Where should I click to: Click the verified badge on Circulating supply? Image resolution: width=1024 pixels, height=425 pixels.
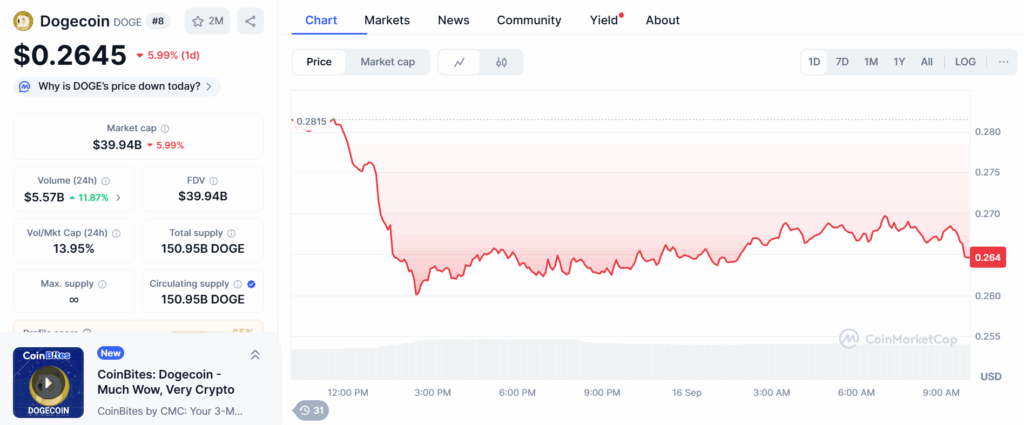(x=251, y=284)
